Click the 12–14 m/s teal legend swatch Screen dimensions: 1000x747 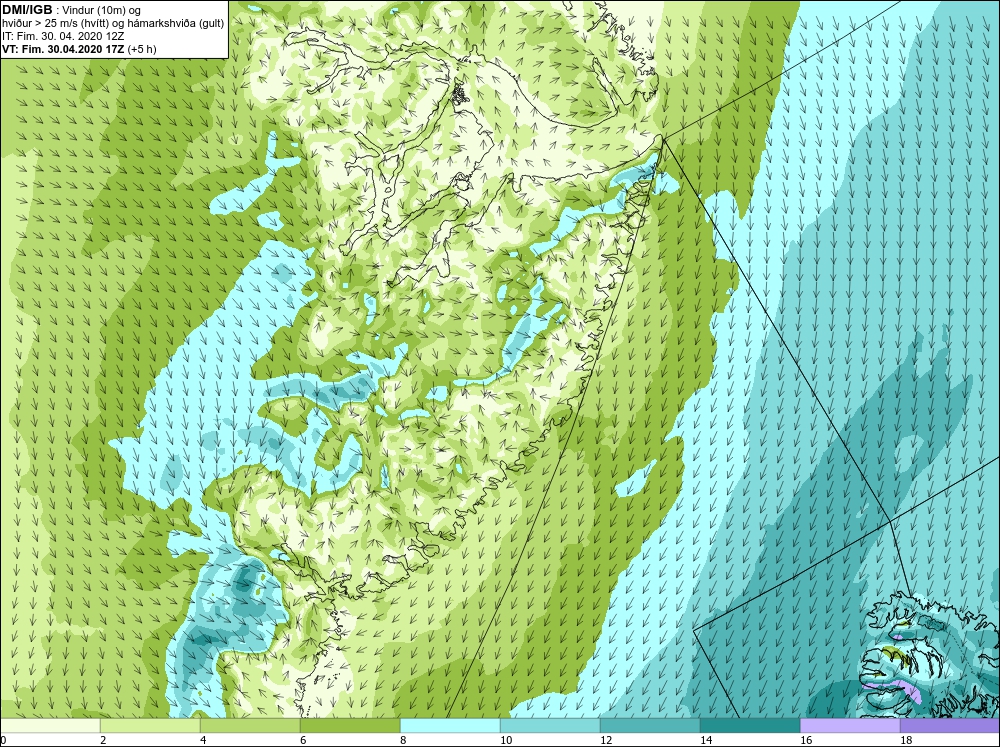[650, 726]
